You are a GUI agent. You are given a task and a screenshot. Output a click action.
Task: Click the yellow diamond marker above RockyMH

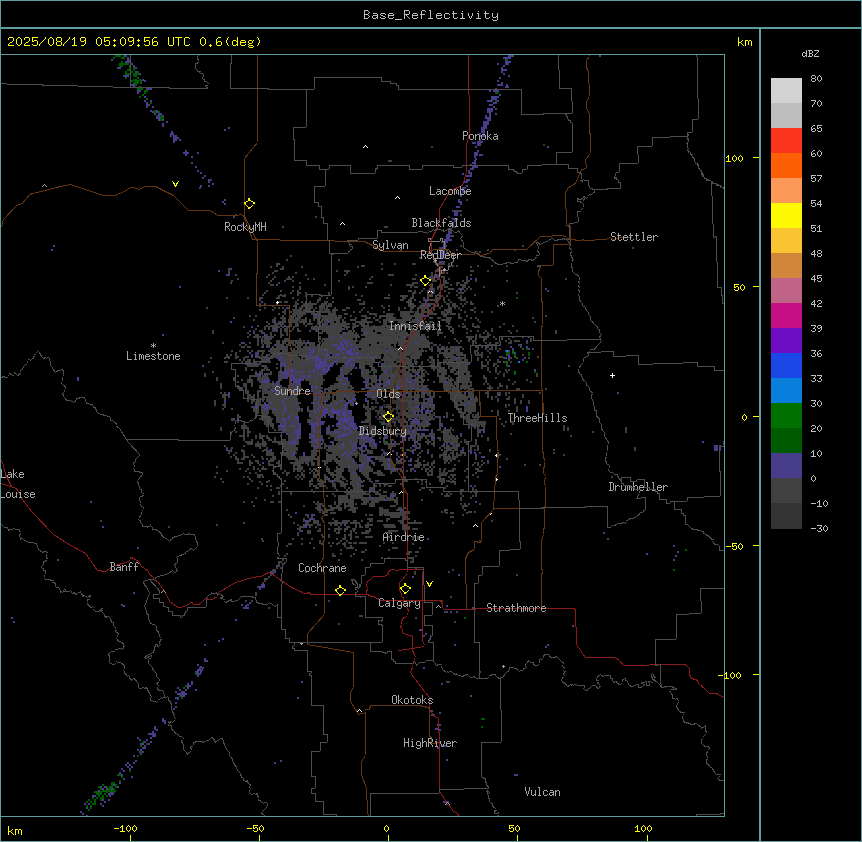pyautogui.click(x=249, y=204)
